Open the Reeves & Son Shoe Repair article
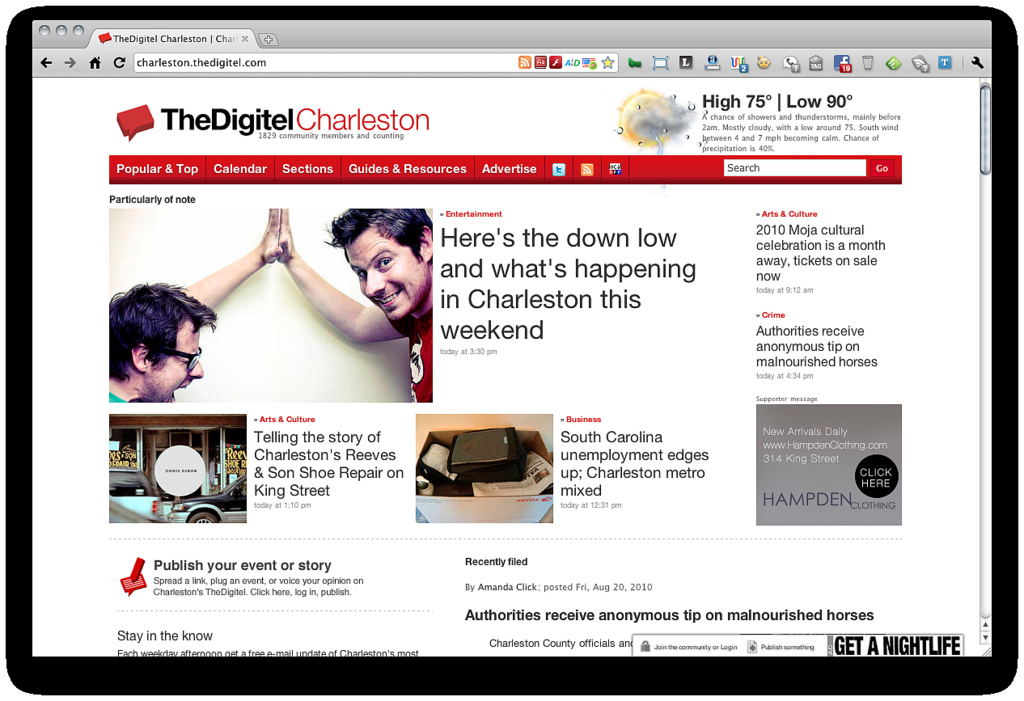This screenshot has height=701, width=1024. 328,464
